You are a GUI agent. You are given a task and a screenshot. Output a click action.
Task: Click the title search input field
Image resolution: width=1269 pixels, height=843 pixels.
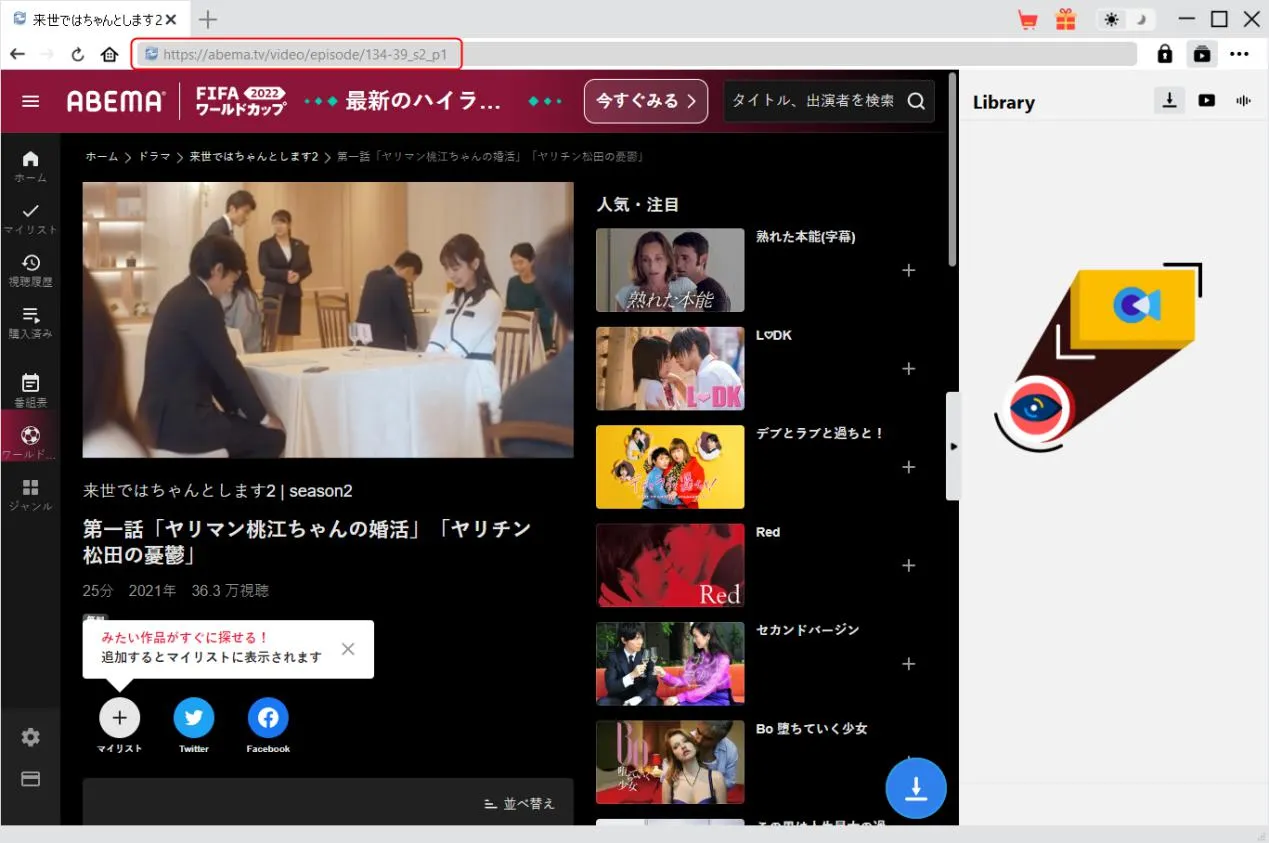coord(812,101)
